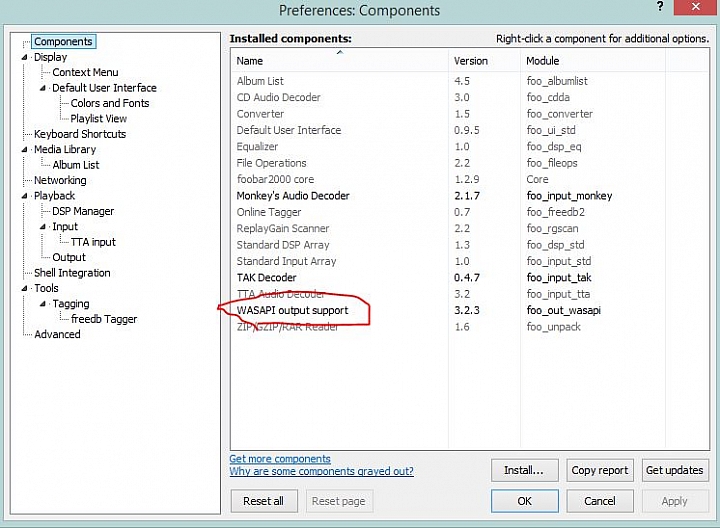Sort components by Name column

339,61
